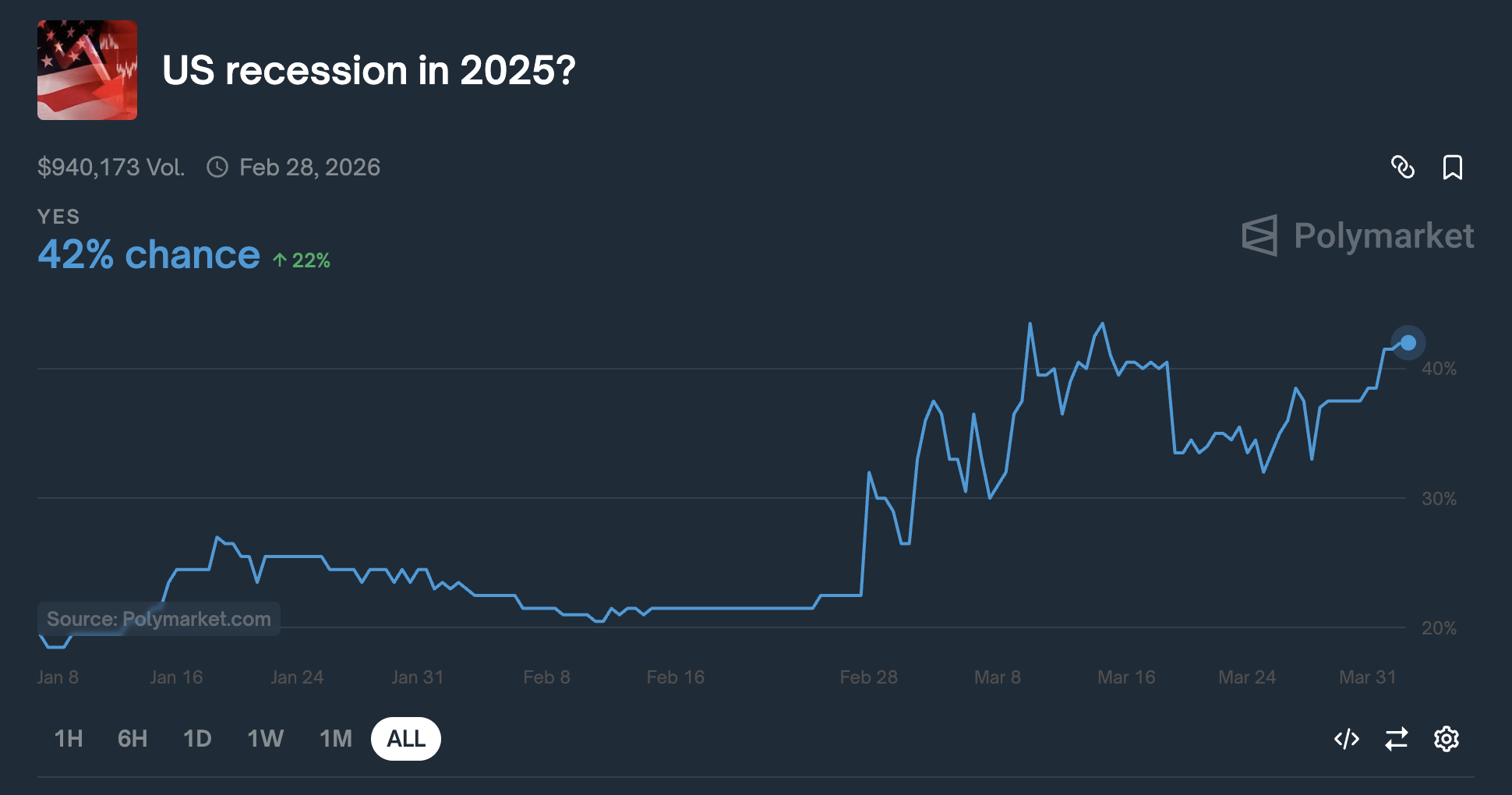Open the embed code icon
The image size is (1512, 795).
point(1346,738)
